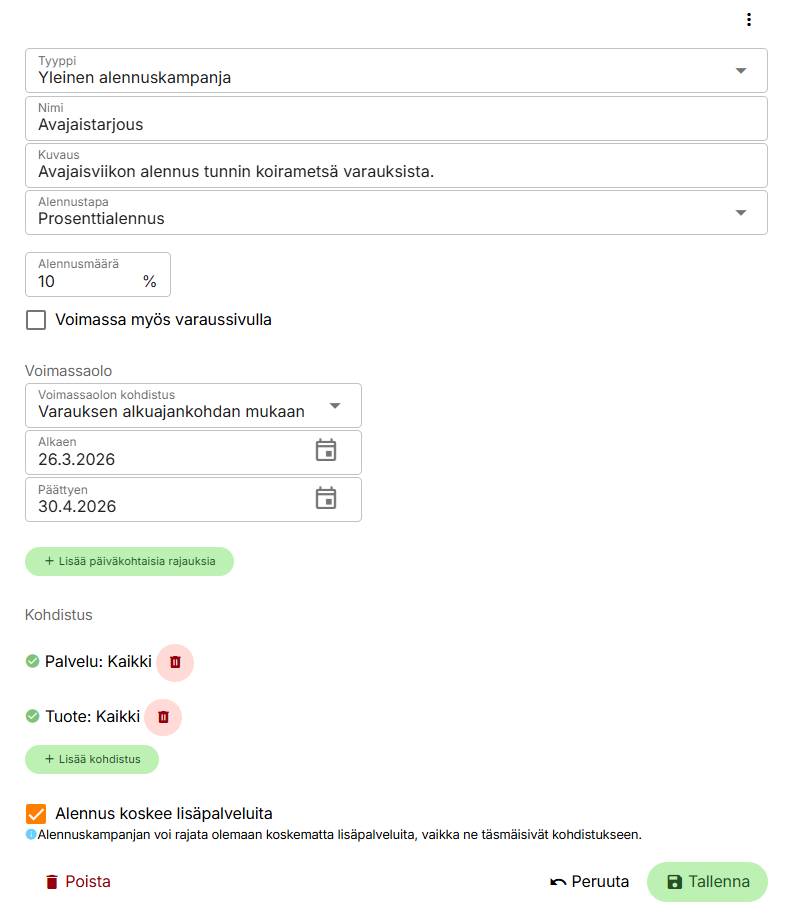Save the campaign with Tallenna

tap(707, 882)
